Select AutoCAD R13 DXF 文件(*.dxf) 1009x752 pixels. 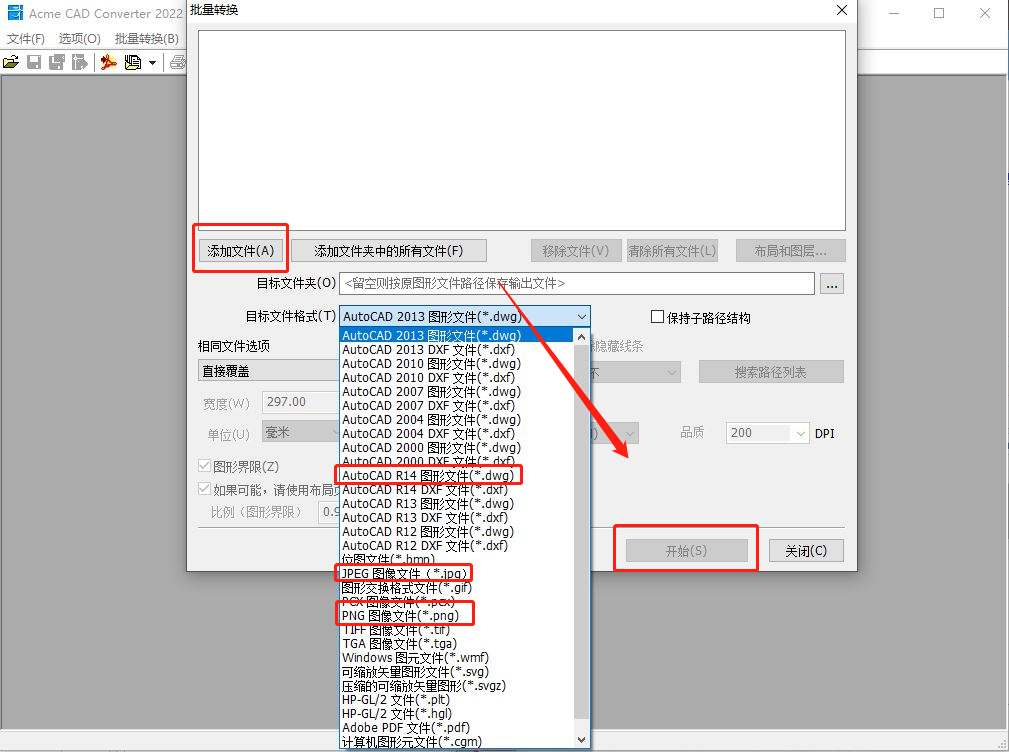[456, 518]
